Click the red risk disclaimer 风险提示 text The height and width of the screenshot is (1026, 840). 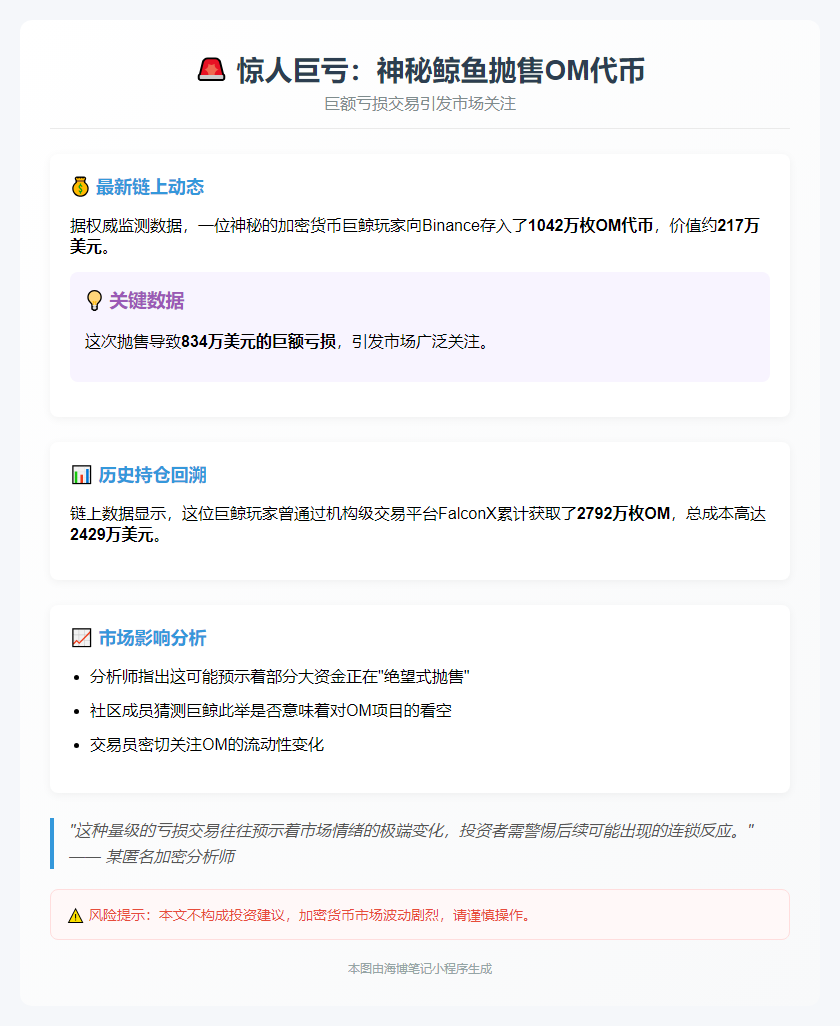[311, 915]
